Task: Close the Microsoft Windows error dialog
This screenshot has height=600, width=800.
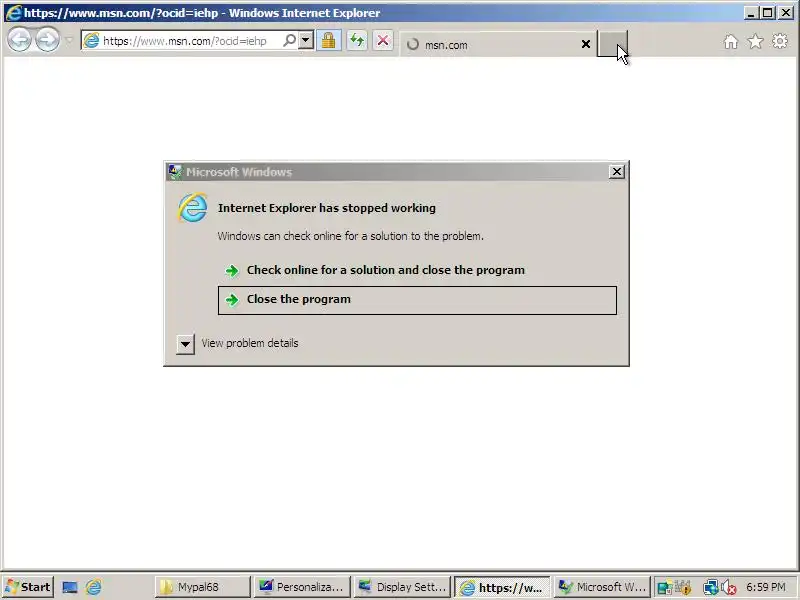Action: tap(617, 172)
